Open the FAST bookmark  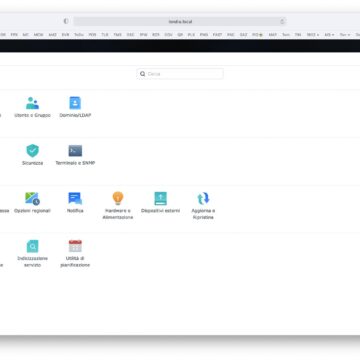pos(217,35)
